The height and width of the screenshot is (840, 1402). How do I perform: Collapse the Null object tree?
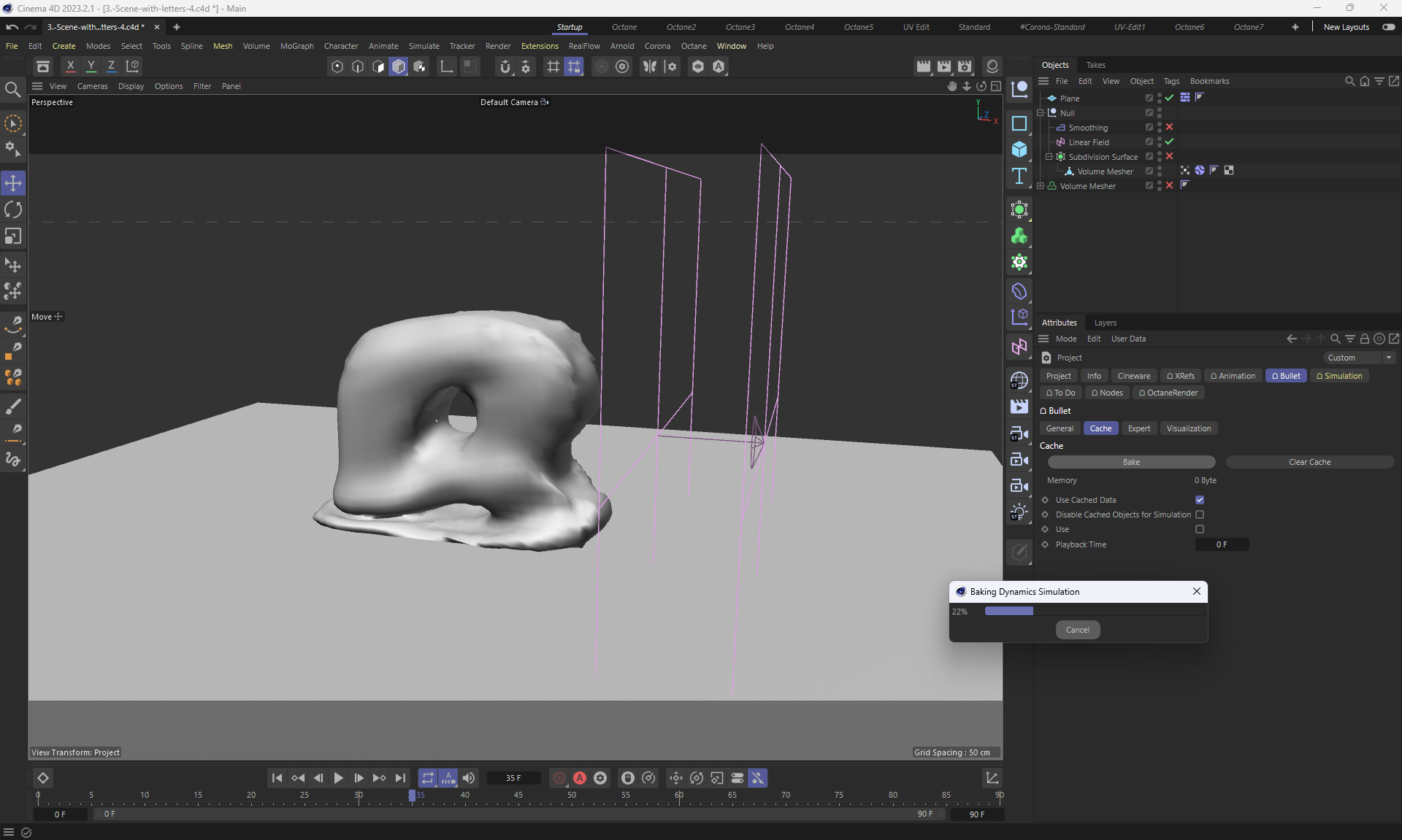(x=1041, y=113)
